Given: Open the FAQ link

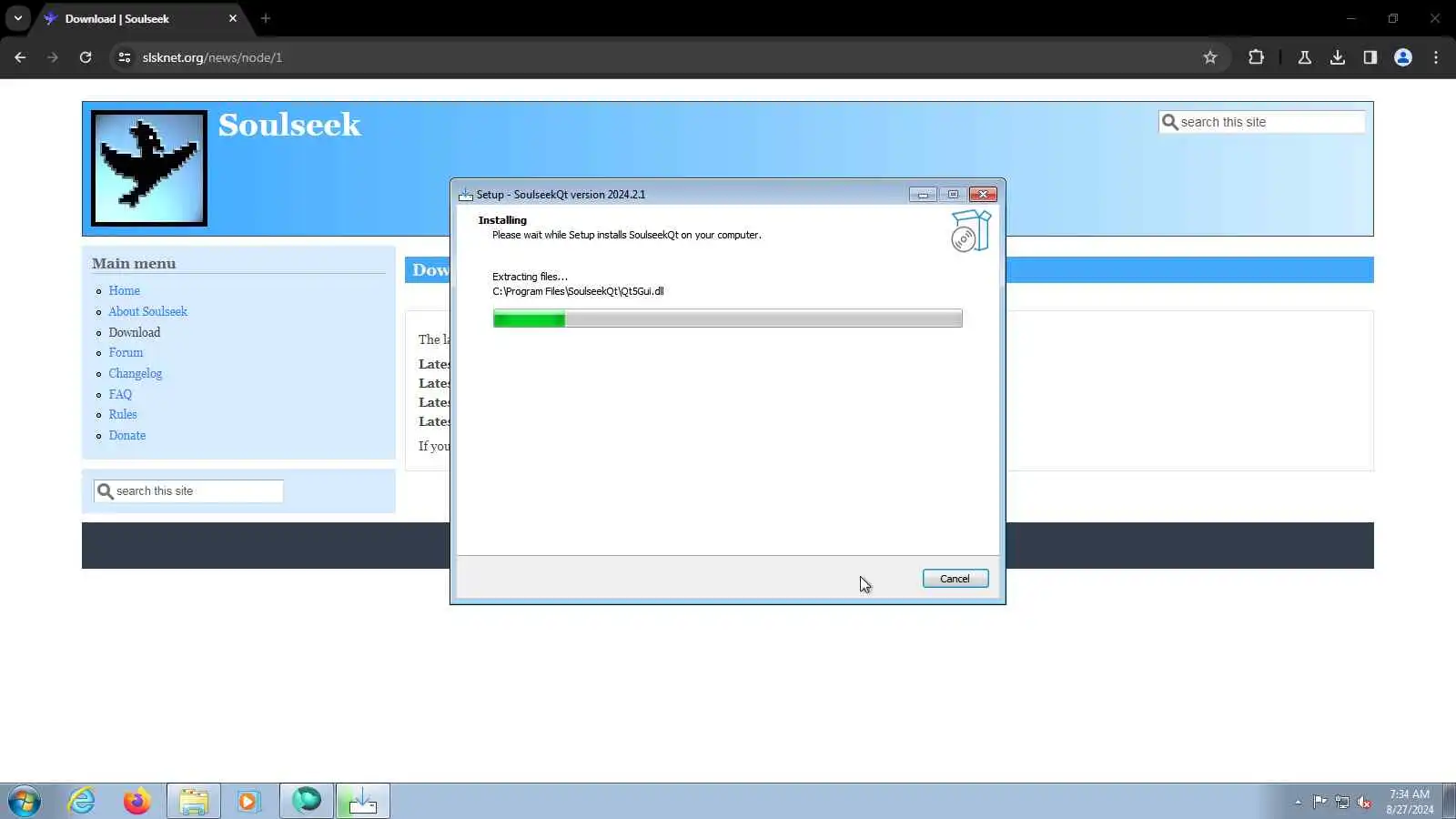Looking at the screenshot, I should pyautogui.click(x=120, y=395).
